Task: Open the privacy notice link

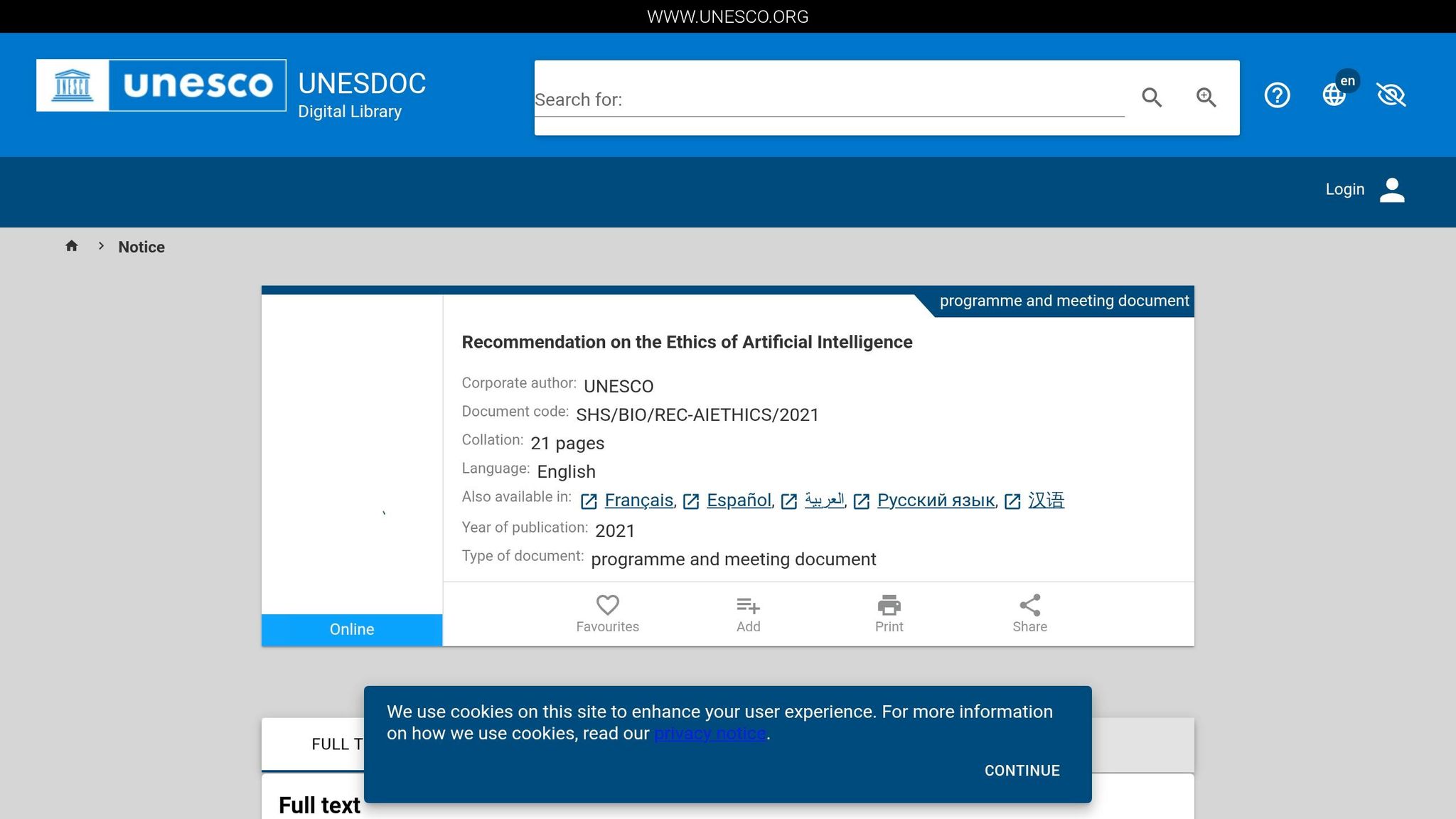Action: click(x=710, y=733)
